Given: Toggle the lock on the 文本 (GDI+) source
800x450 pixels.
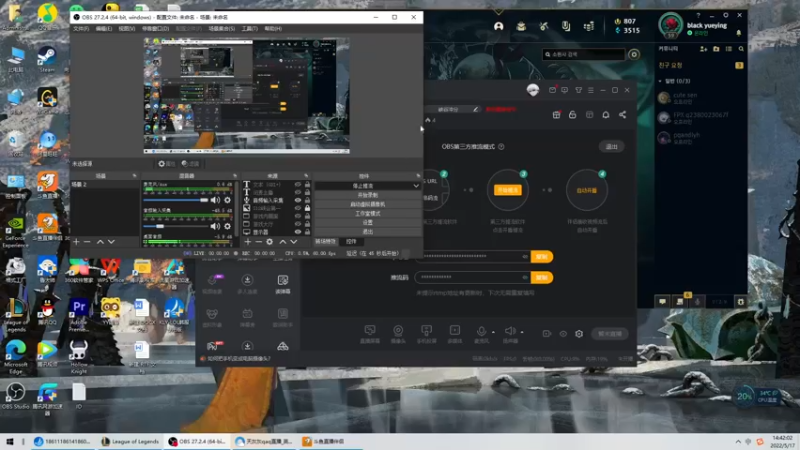Looking at the screenshot, I should [x=307, y=184].
